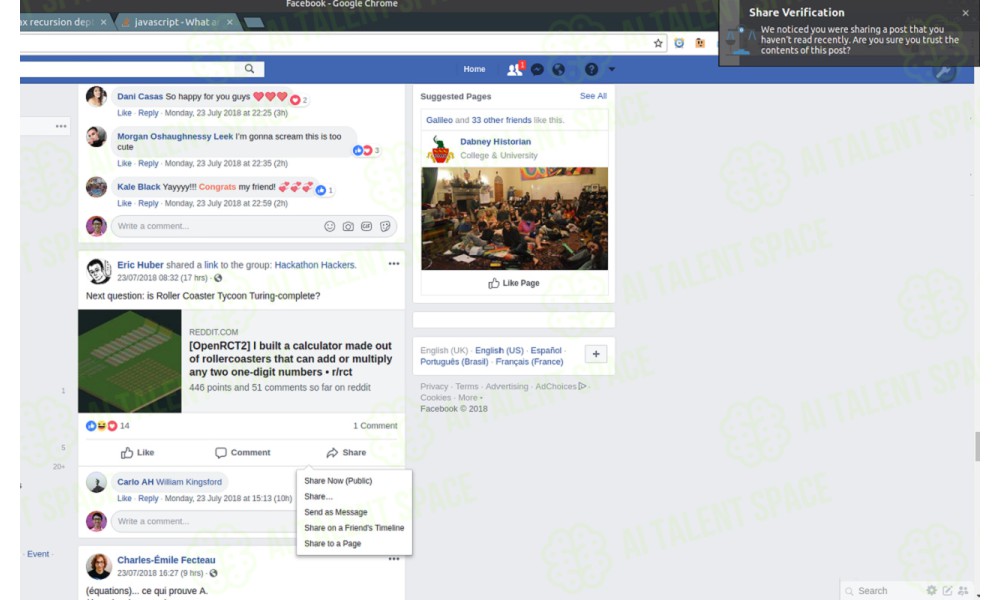Screen dimensions: 1000x600
Task: Attach a photo via camera icon in comment box
Action: click(348, 226)
